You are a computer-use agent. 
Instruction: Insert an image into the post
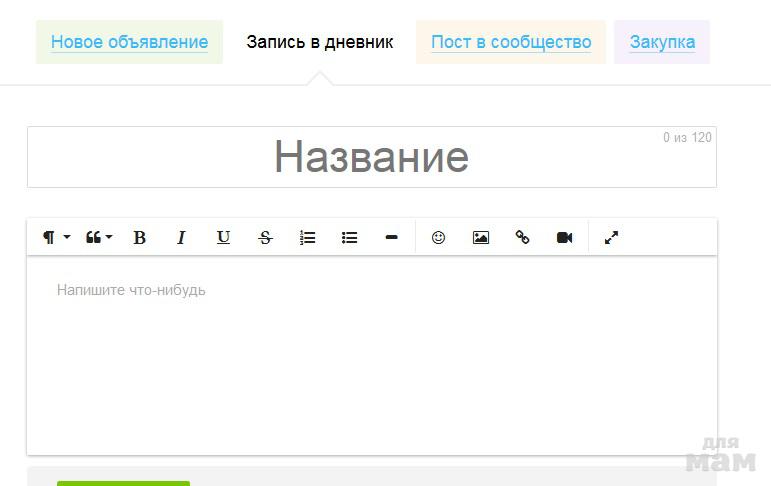point(481,238)
